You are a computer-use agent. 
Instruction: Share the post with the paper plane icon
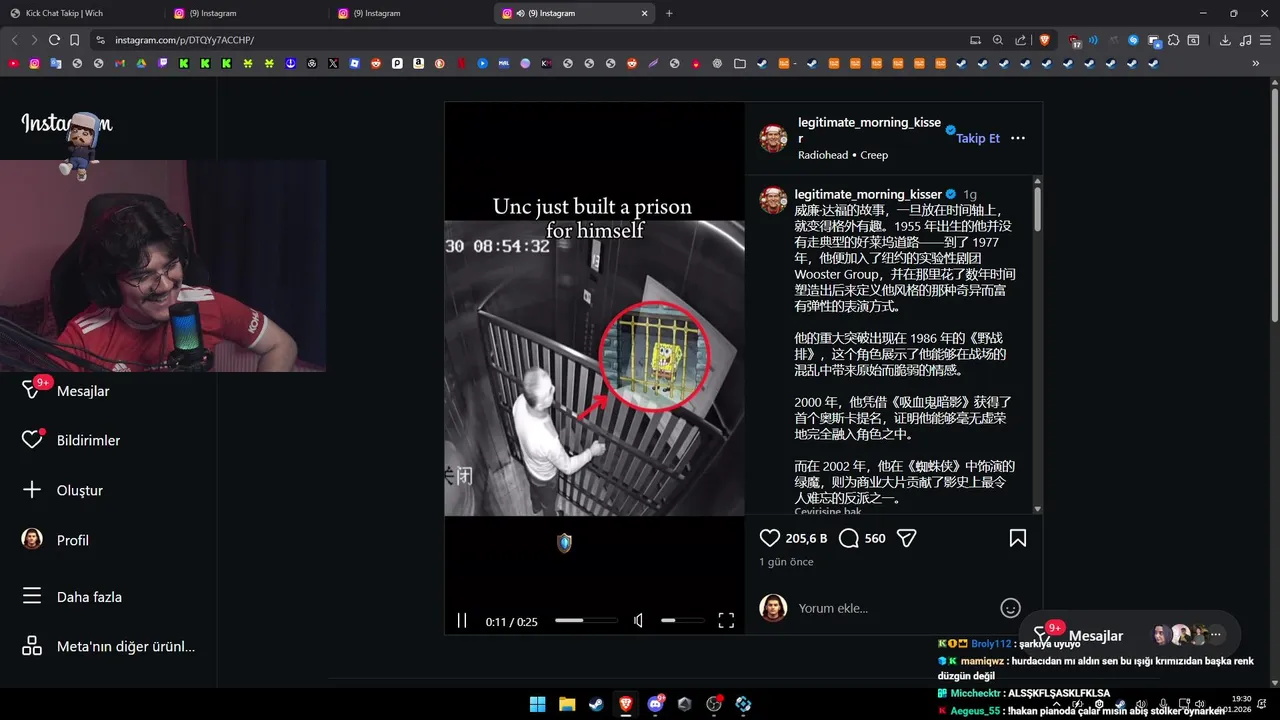click(x=907, y=538)
